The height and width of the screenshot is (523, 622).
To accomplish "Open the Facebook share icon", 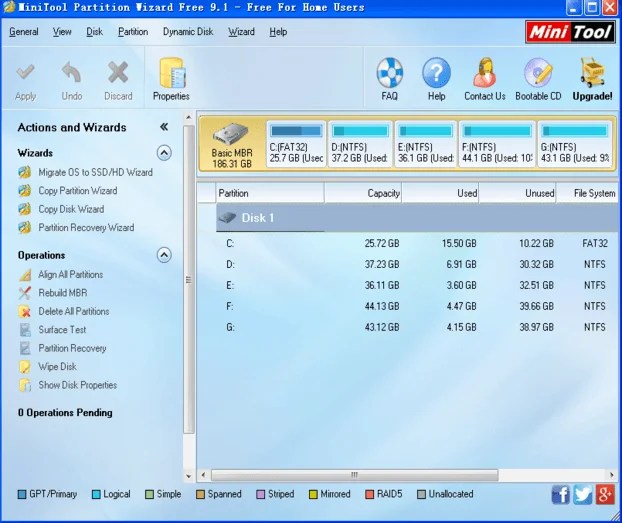I will 561,494.
